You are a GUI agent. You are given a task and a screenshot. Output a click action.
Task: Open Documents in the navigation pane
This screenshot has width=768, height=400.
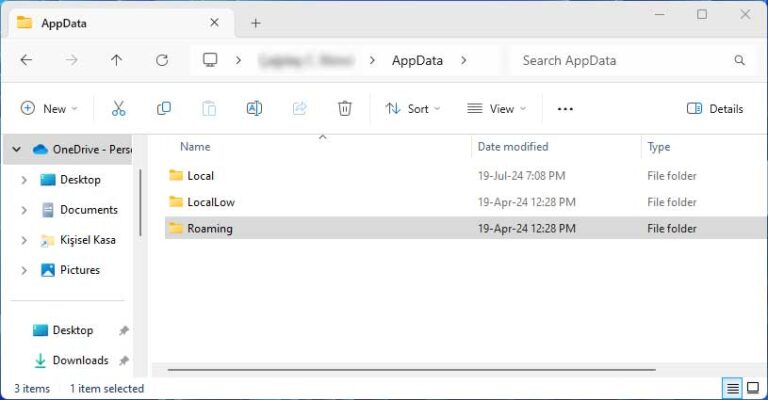click(x=89, y=210)
